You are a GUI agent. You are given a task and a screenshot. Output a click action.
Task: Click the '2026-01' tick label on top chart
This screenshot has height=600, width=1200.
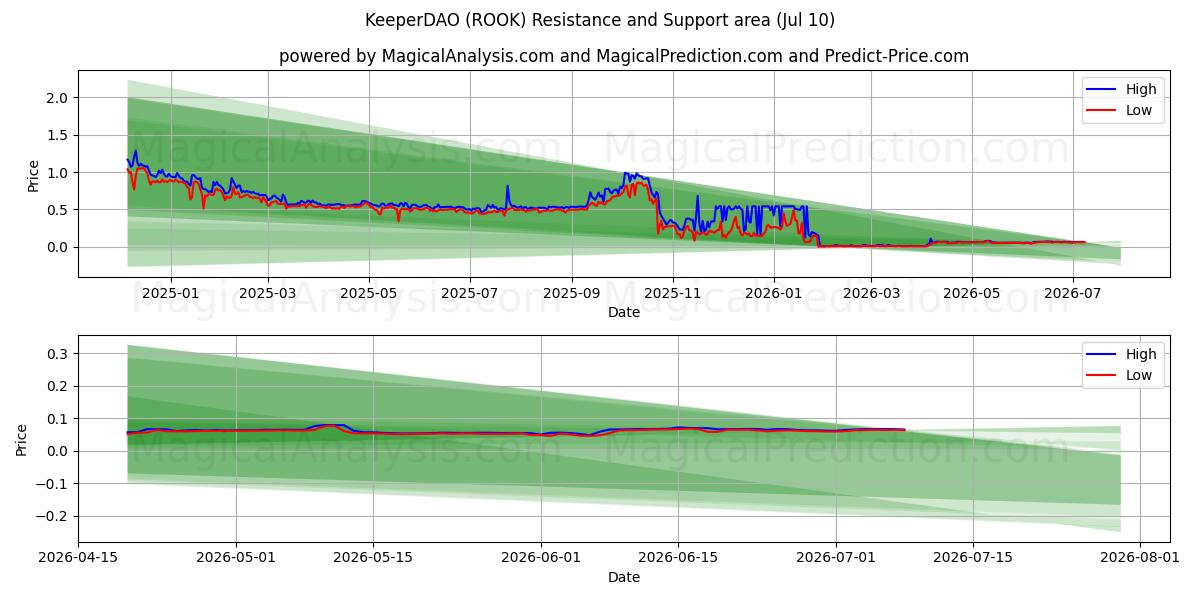pyautogui.click(x=774, y=294)
